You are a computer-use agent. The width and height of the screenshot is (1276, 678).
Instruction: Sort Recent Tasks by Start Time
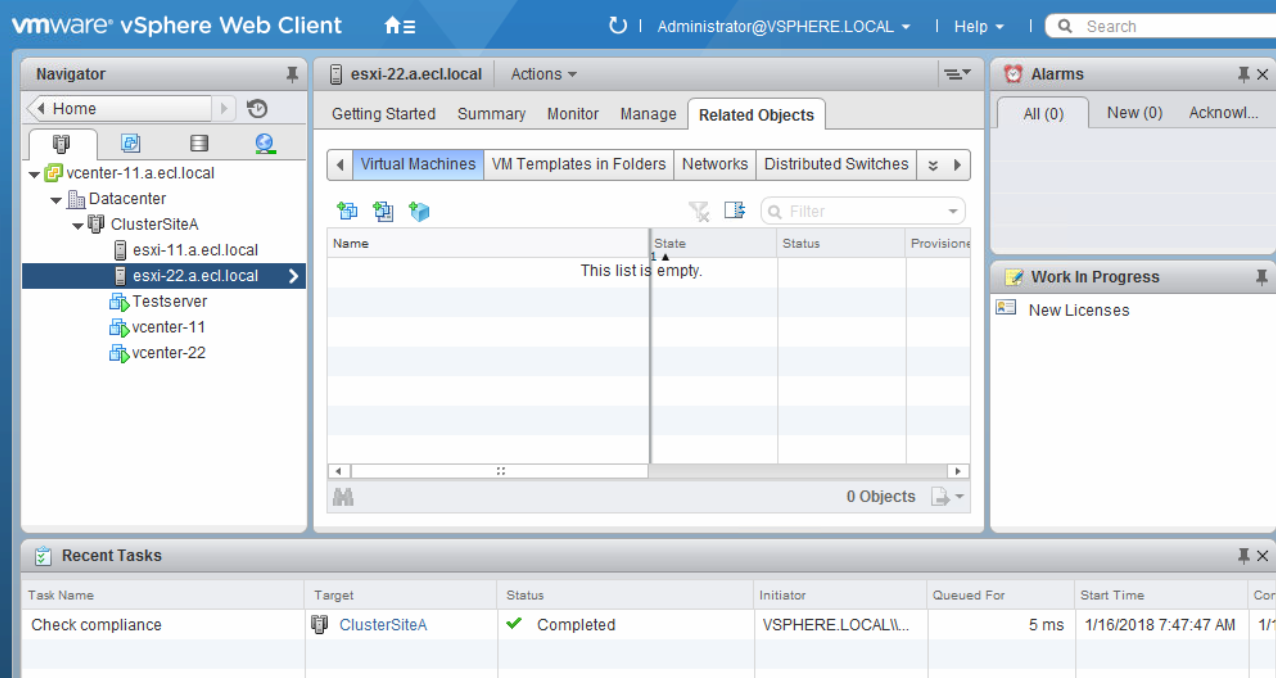click(x=1160, y=595)
